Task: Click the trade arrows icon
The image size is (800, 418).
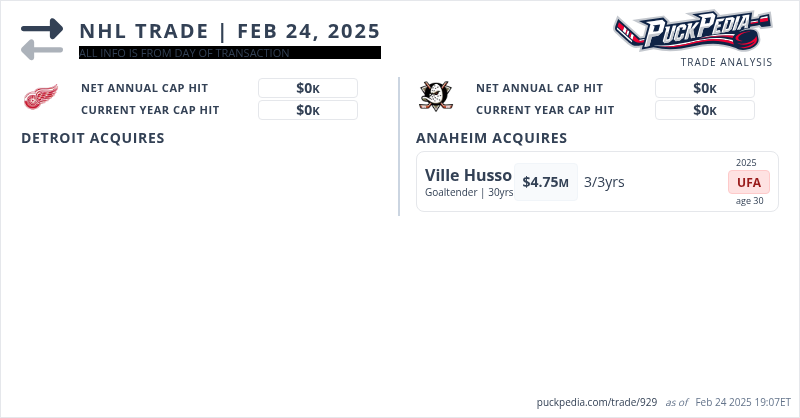Action: (x=42, y=38)
